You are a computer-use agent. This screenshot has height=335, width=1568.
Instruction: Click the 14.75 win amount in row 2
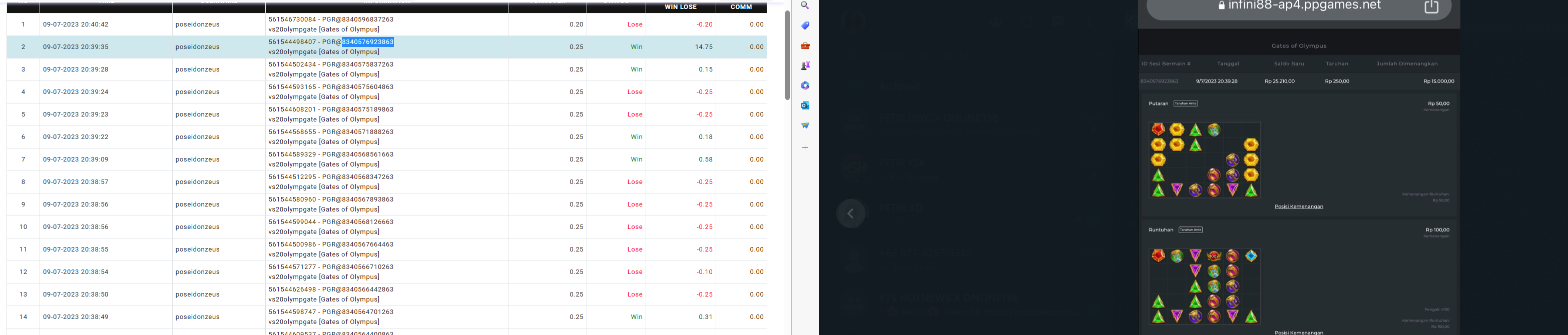[704, 47]
